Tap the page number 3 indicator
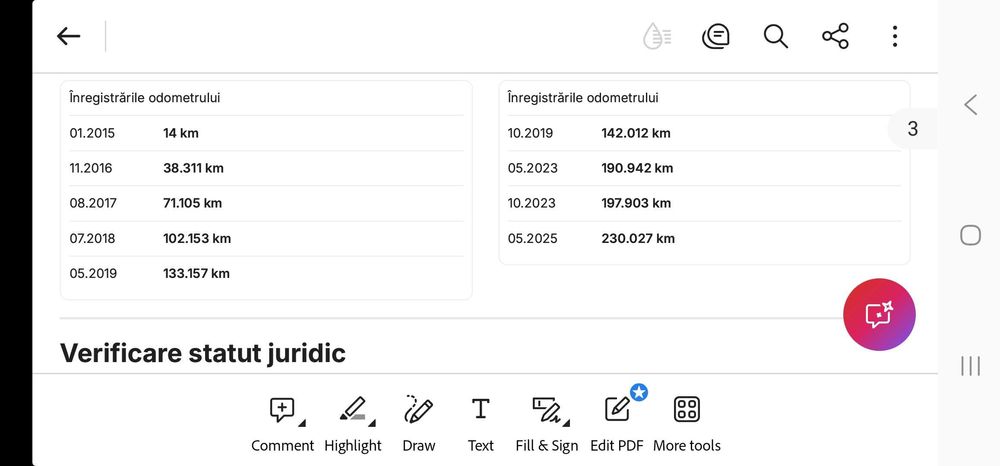Image resolution: width=1000 pixels, height=466 pixels. click(912, 128)
